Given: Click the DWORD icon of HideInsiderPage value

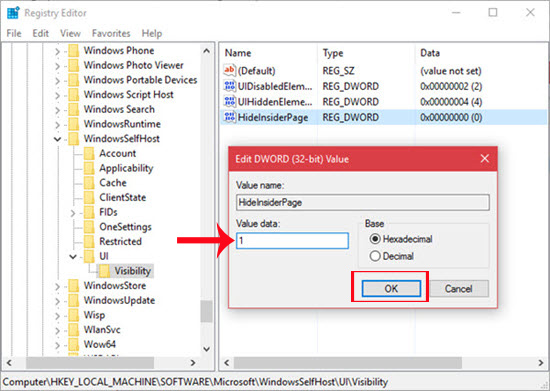Looking at the screenshot, I should [229, 117].
